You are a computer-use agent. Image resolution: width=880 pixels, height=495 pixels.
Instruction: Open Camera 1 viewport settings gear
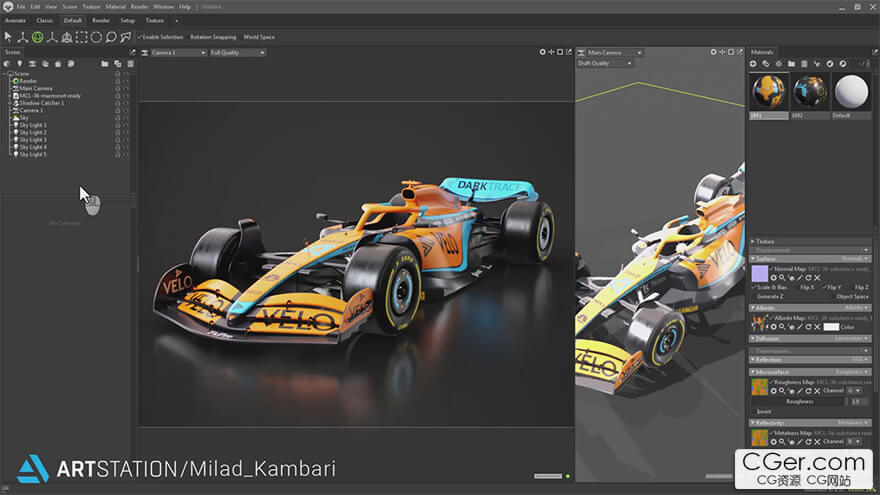tap(542, 52)
